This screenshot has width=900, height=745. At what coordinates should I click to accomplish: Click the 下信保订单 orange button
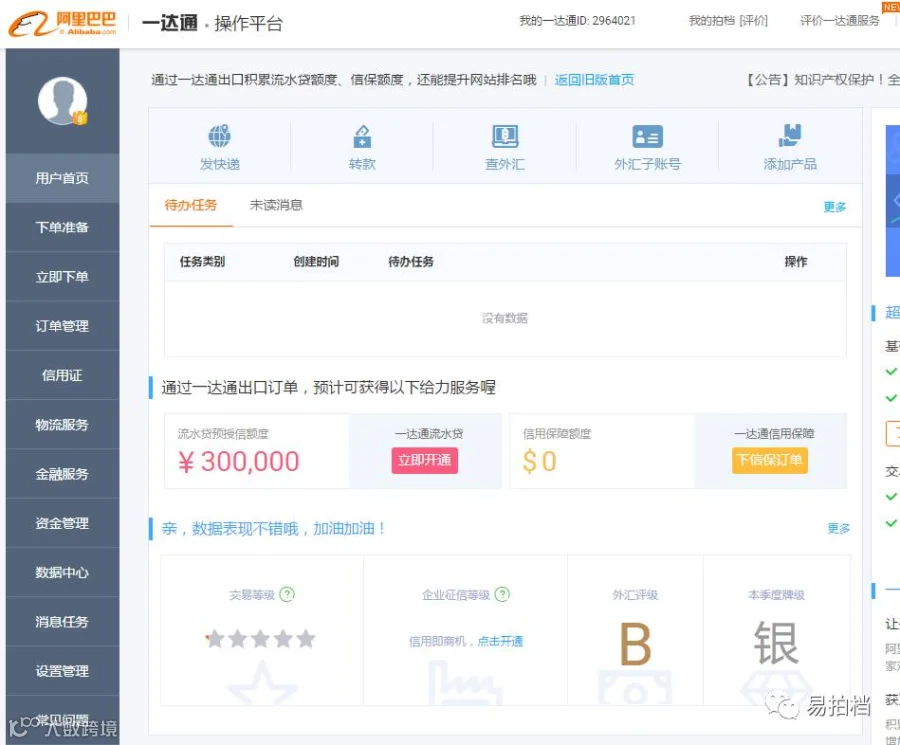(770, 460)
